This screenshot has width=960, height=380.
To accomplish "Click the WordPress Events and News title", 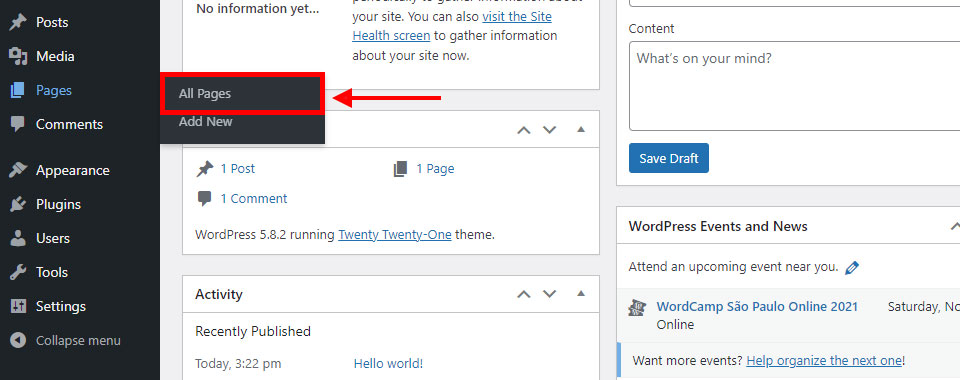I will (x=718, y=226).
